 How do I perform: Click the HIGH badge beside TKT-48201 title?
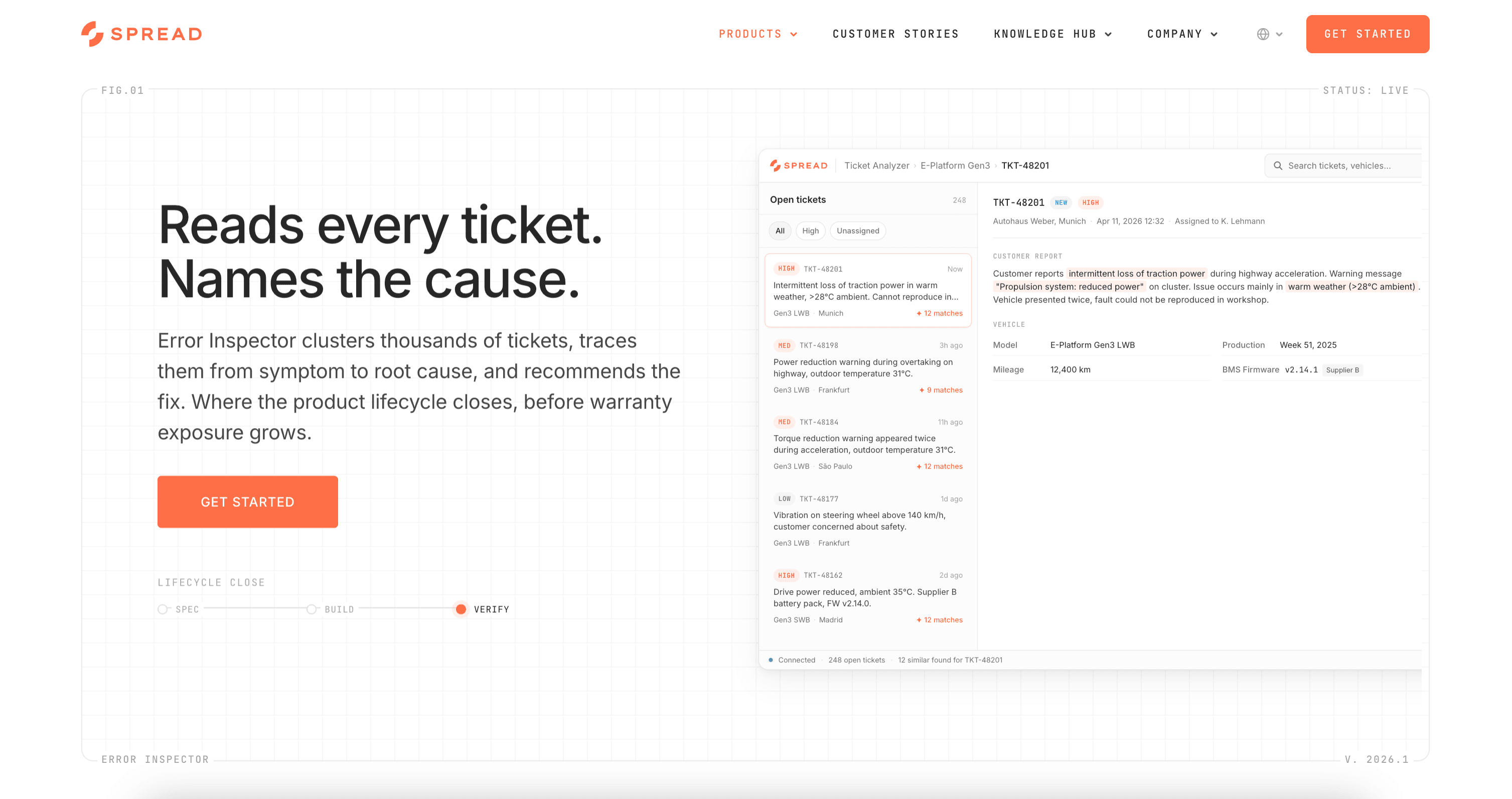coord(1090,203)
